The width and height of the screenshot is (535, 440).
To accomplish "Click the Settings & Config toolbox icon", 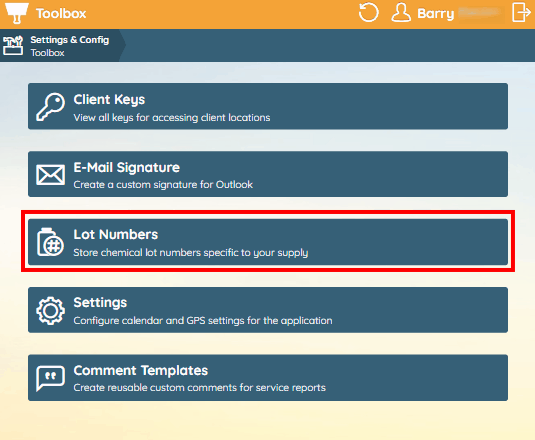I will (x=13, y=45).
